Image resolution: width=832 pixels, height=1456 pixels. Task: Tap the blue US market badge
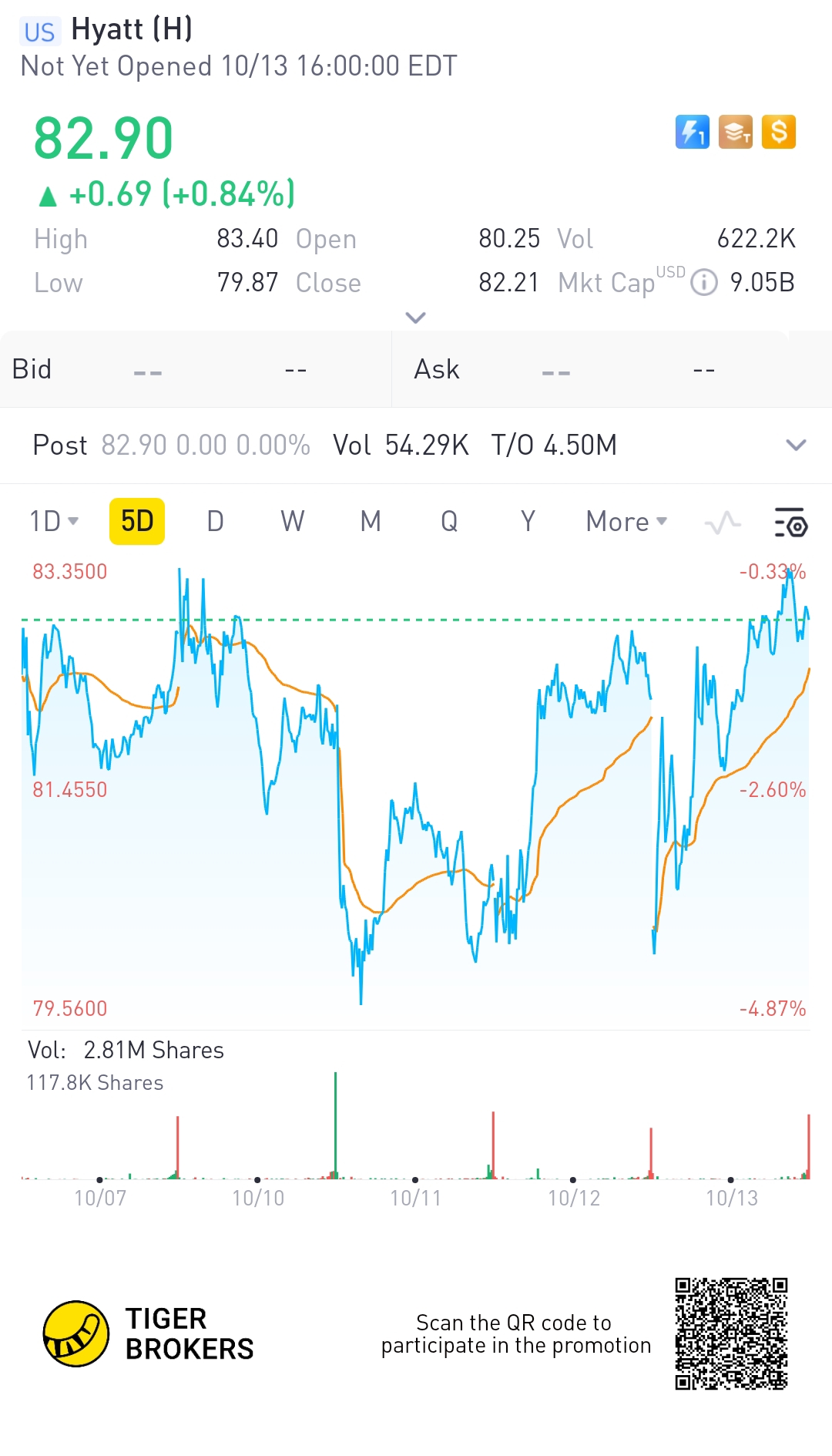[x=39, y=32]
